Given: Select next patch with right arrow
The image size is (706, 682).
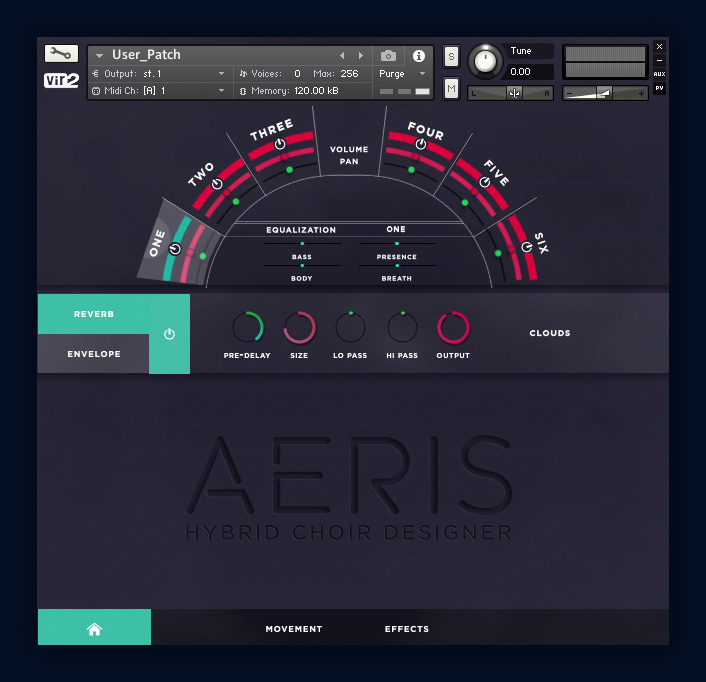Looking at the screenshot, I should [361, 56].
